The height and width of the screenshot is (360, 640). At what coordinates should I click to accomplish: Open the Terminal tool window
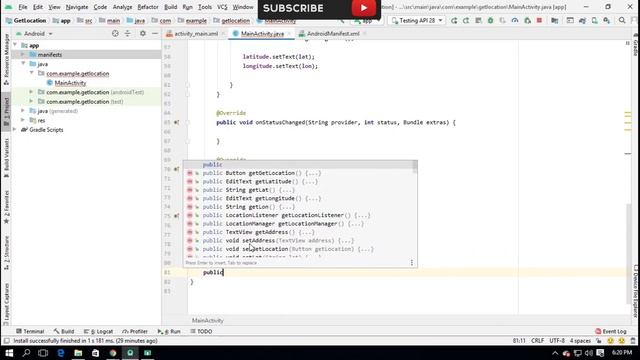[x=30, y=331]
